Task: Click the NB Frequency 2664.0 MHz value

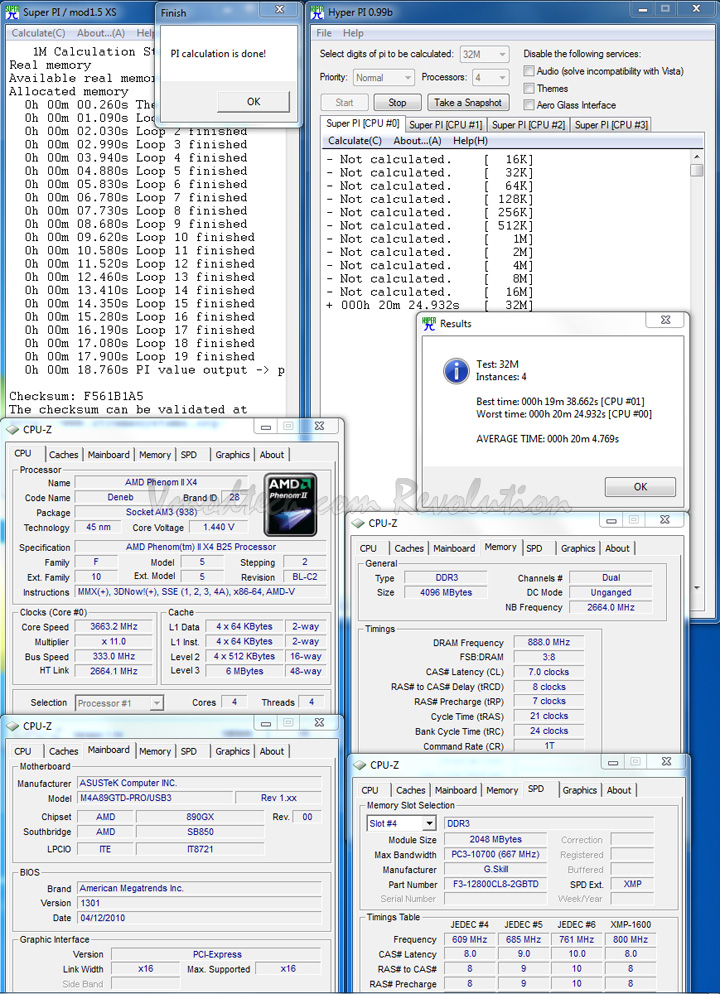Action: pyautogui.click(x=611, y=607)
